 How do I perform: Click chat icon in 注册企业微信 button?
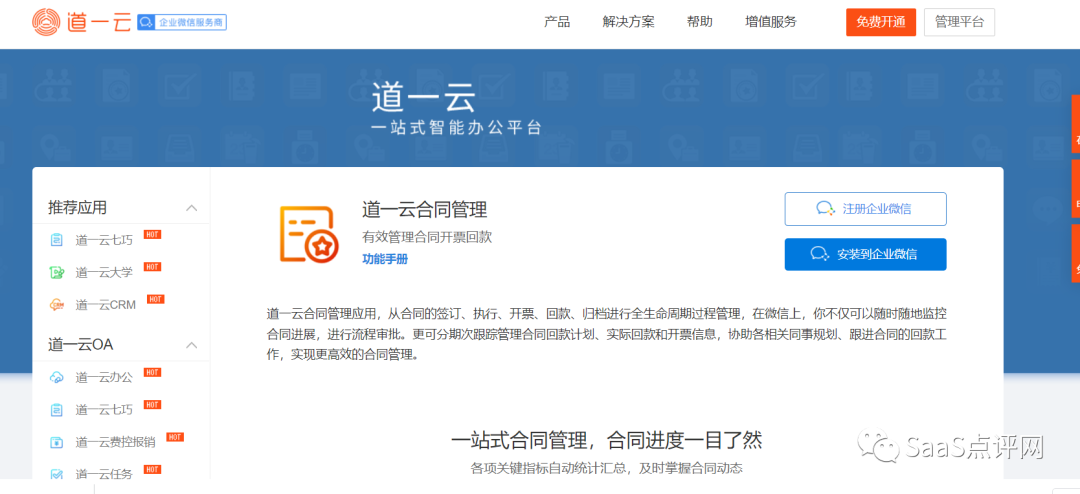pos(825,209)
